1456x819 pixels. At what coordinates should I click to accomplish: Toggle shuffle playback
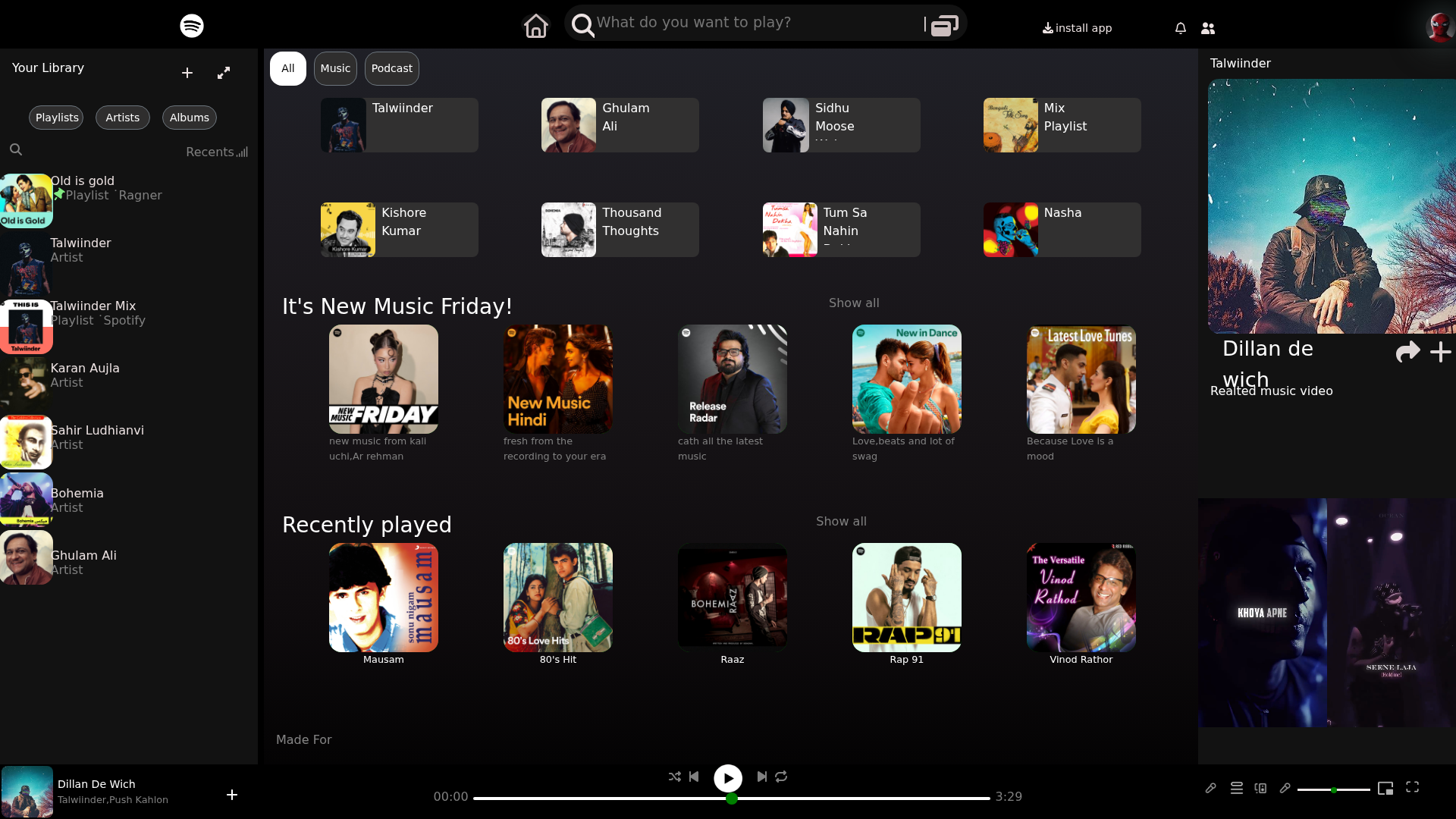tap(675, 777)
